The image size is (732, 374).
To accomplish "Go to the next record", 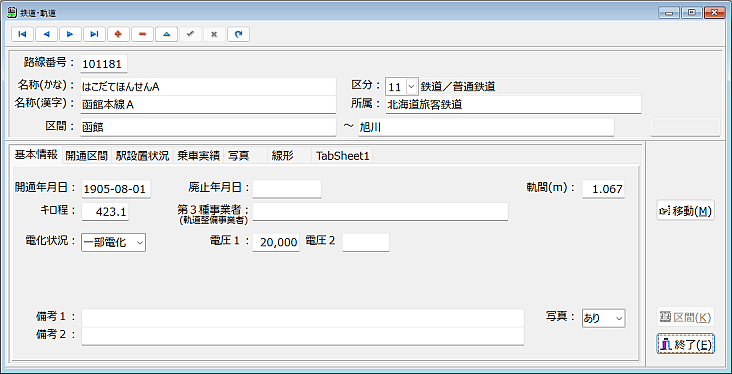I will (70, 34).
